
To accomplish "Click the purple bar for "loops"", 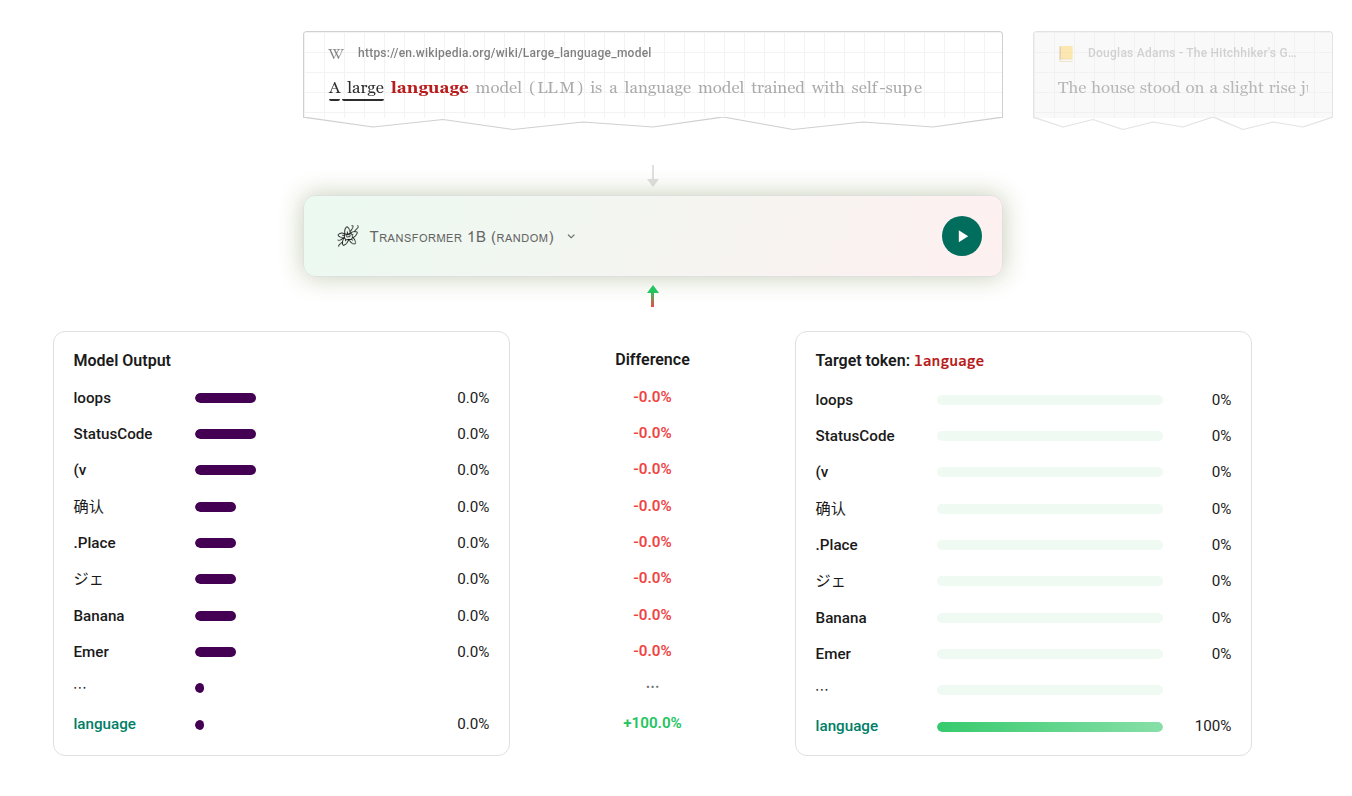I will coord(225,398).
